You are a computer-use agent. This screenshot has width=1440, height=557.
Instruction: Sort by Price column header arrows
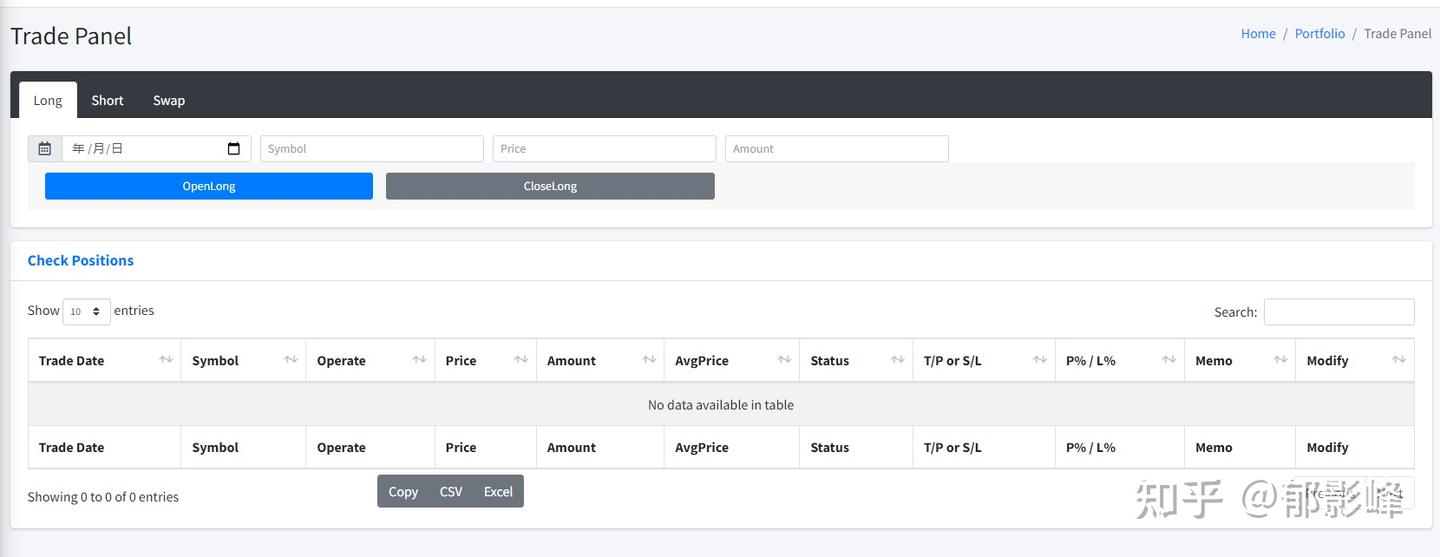(521, 360)
